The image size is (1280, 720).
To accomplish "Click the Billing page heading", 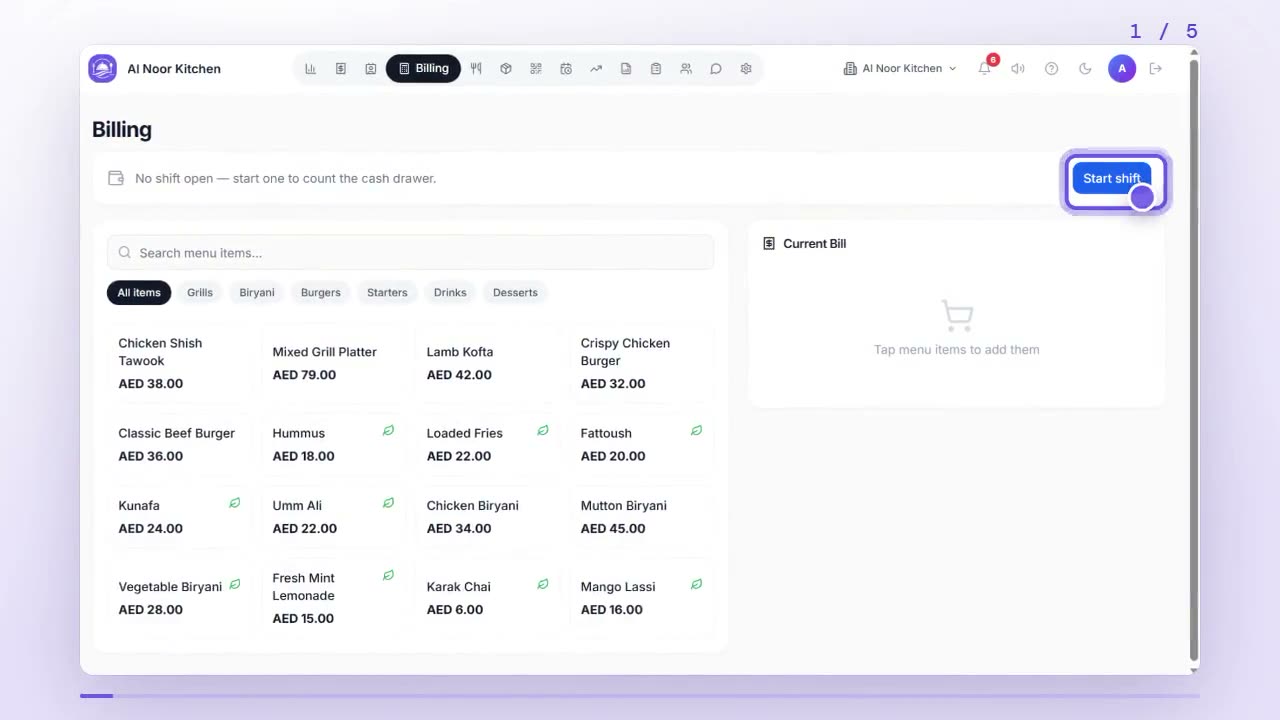I will [x=122, y=129].
